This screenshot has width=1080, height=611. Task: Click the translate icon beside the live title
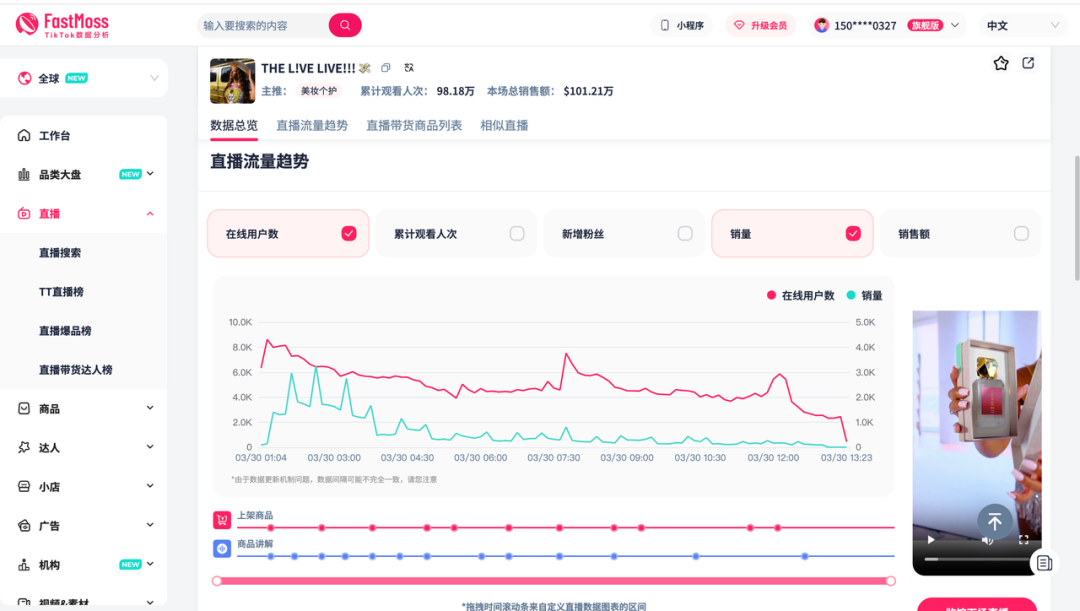tap(408, 68)
